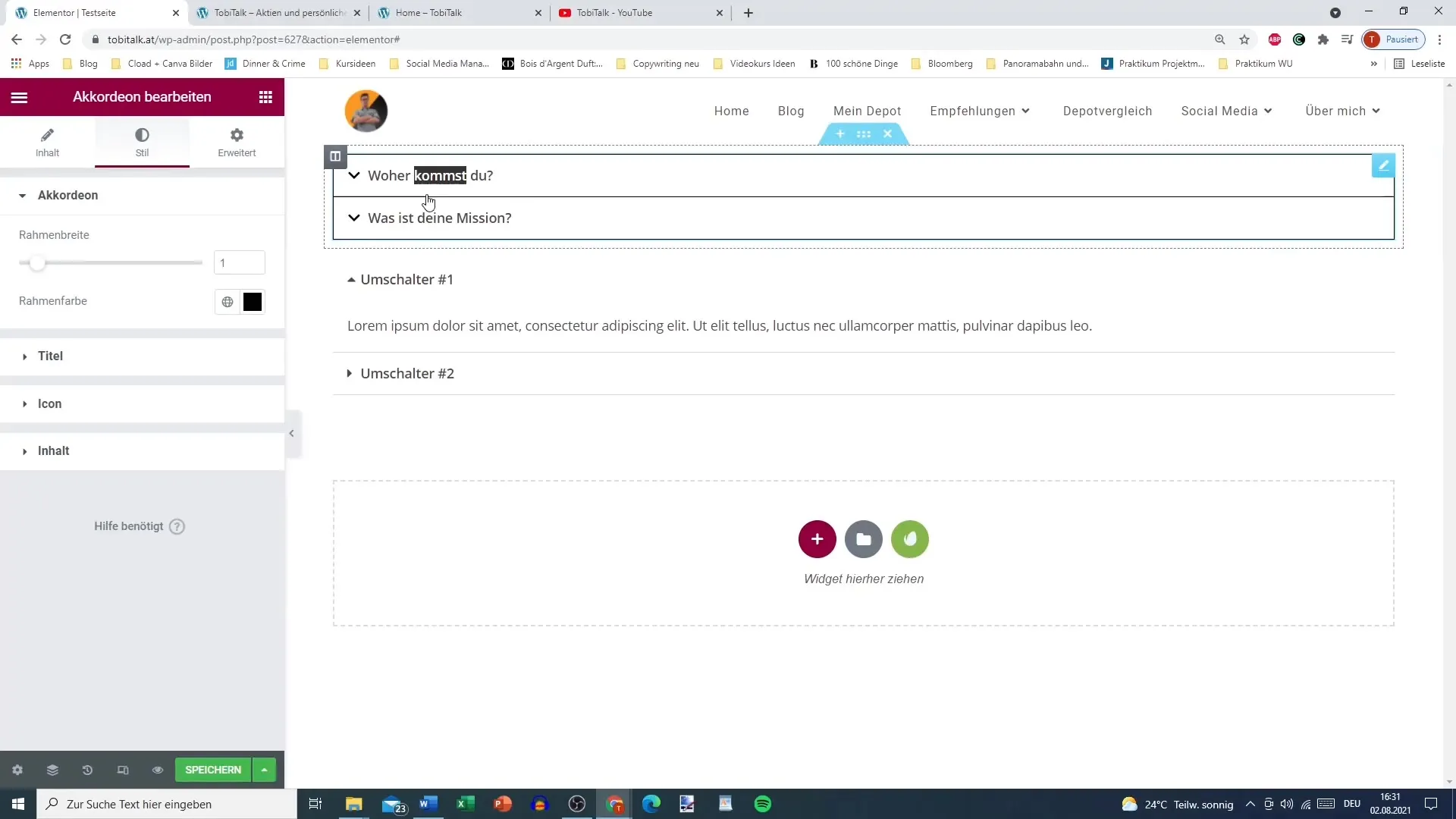
Task: Open the global color globe icon
Action: coord(227,302)
